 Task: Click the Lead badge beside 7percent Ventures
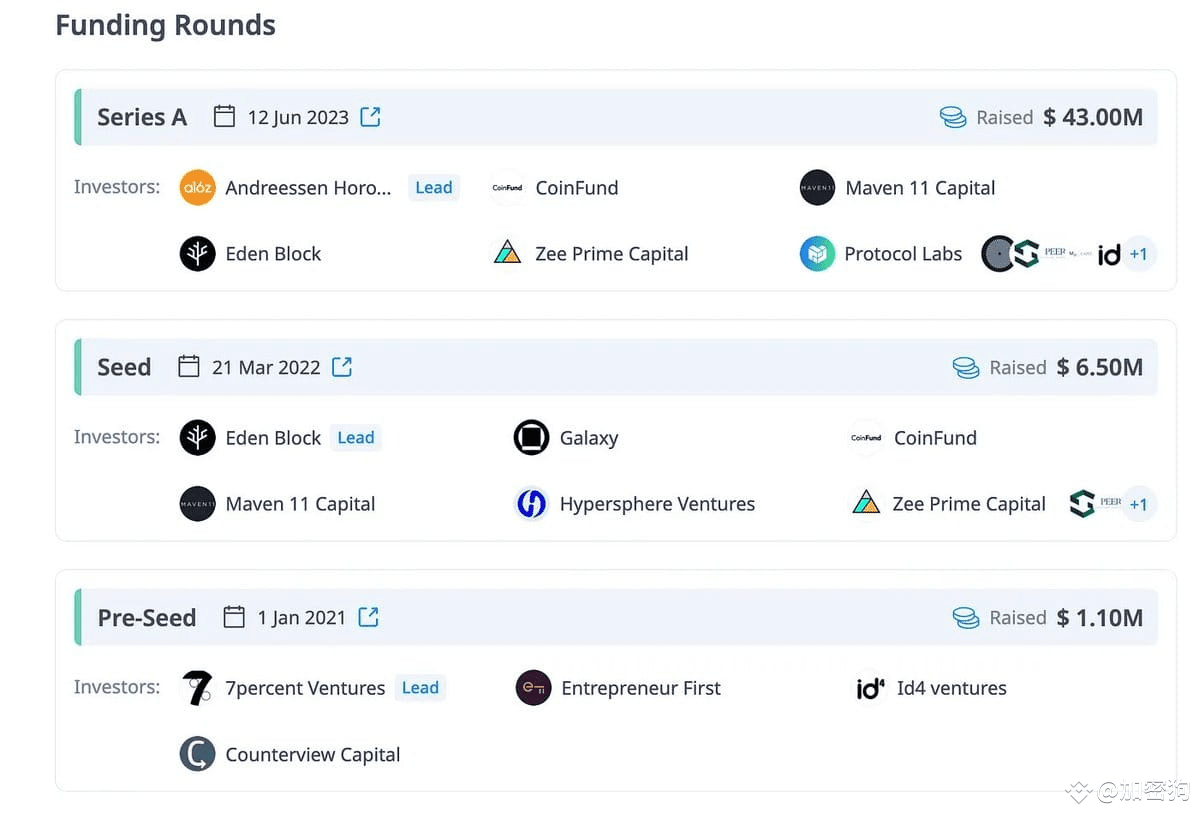pyautogui.click(x=420, y=688)
